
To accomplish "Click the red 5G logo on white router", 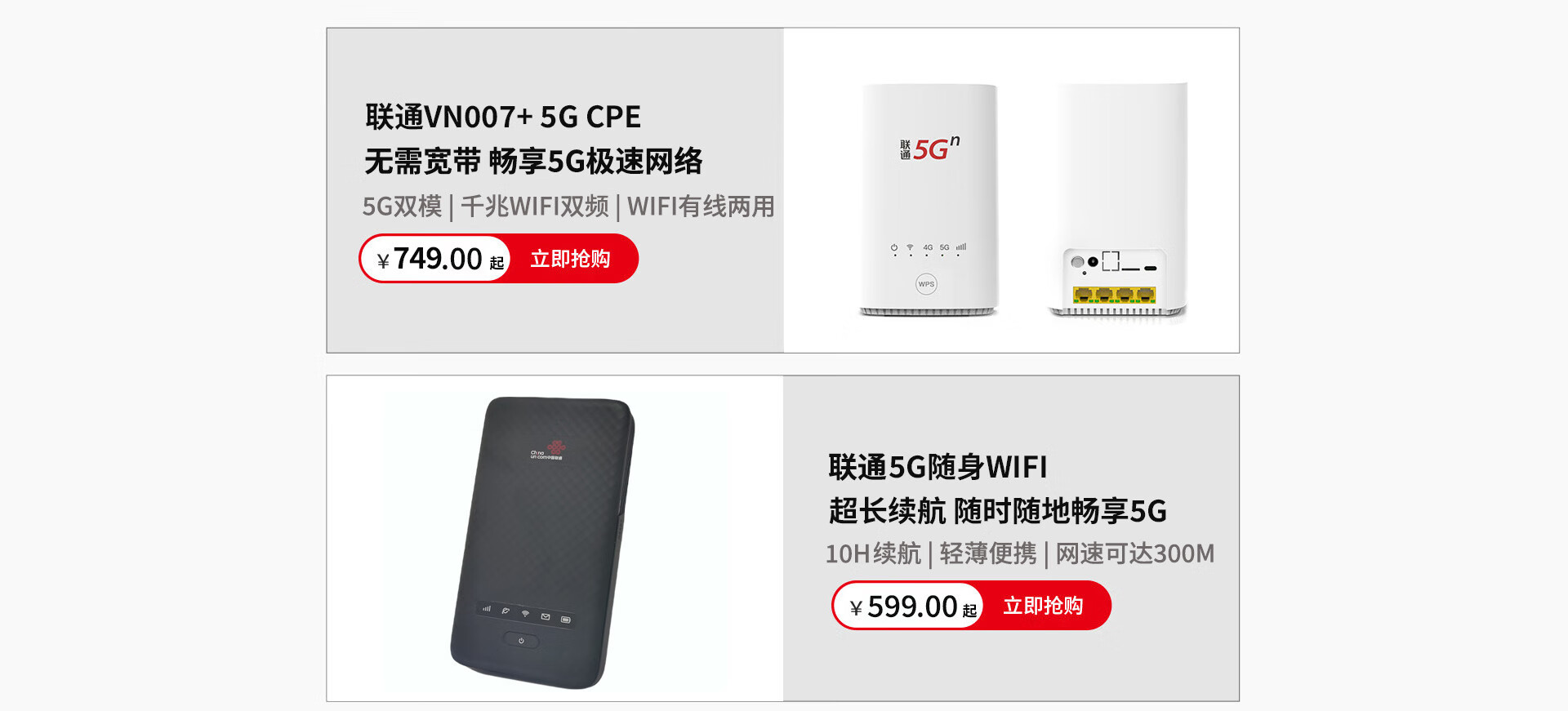I will pos(930,149).
